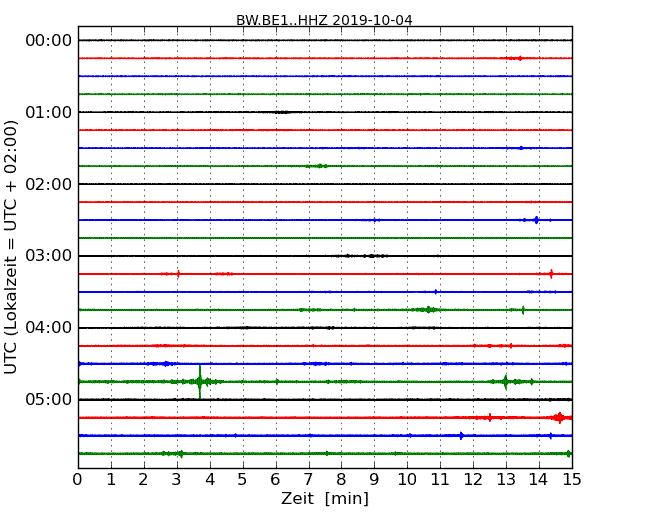Click the green spike near minute 3.1 on bottom trace
The width and height of the screenshot is (650, 520).
coord(181,454)
